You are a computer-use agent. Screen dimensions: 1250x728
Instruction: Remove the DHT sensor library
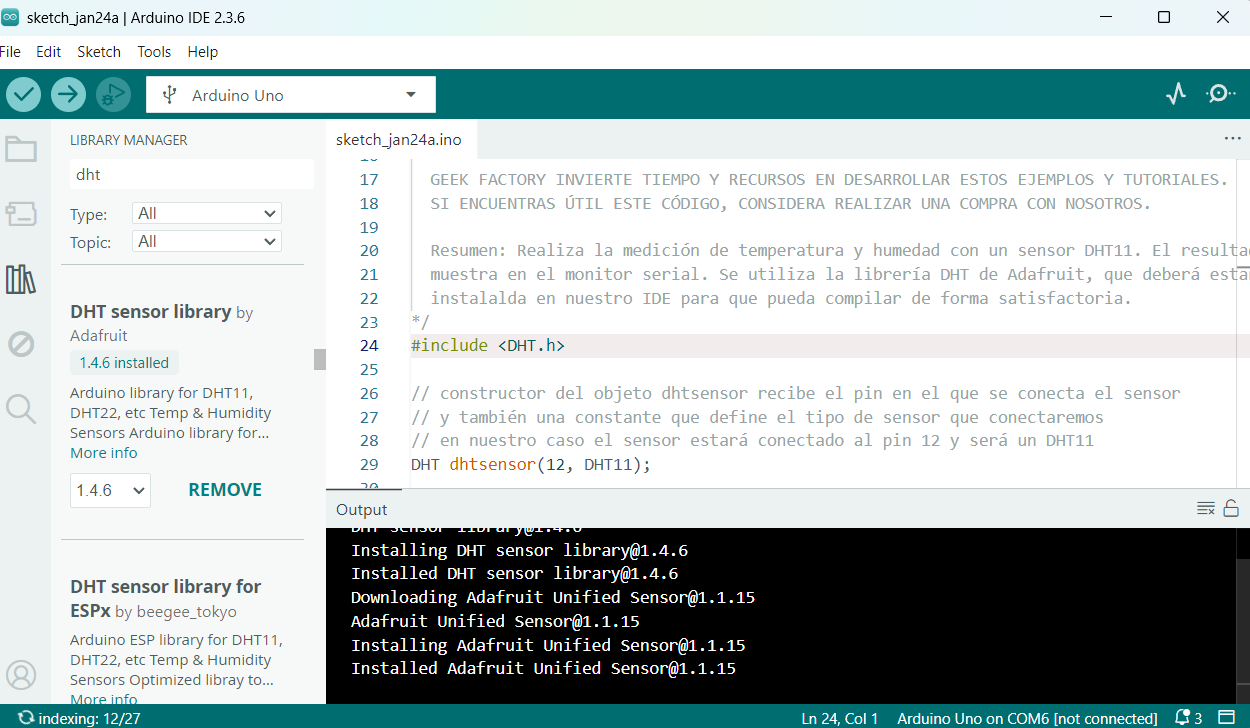225,490
